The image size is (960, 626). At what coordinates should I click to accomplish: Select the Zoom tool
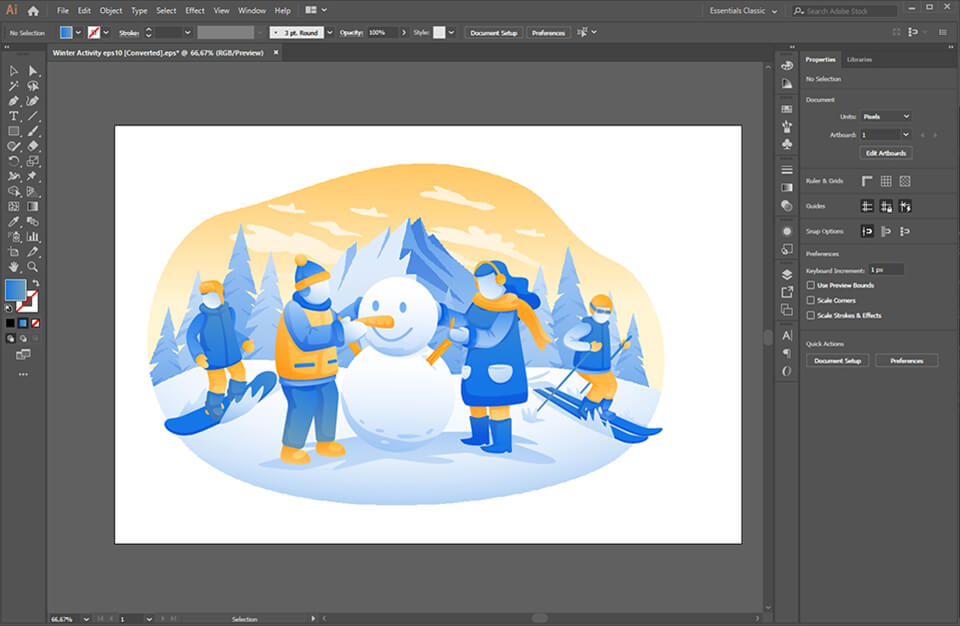click(x=32, y=268)
